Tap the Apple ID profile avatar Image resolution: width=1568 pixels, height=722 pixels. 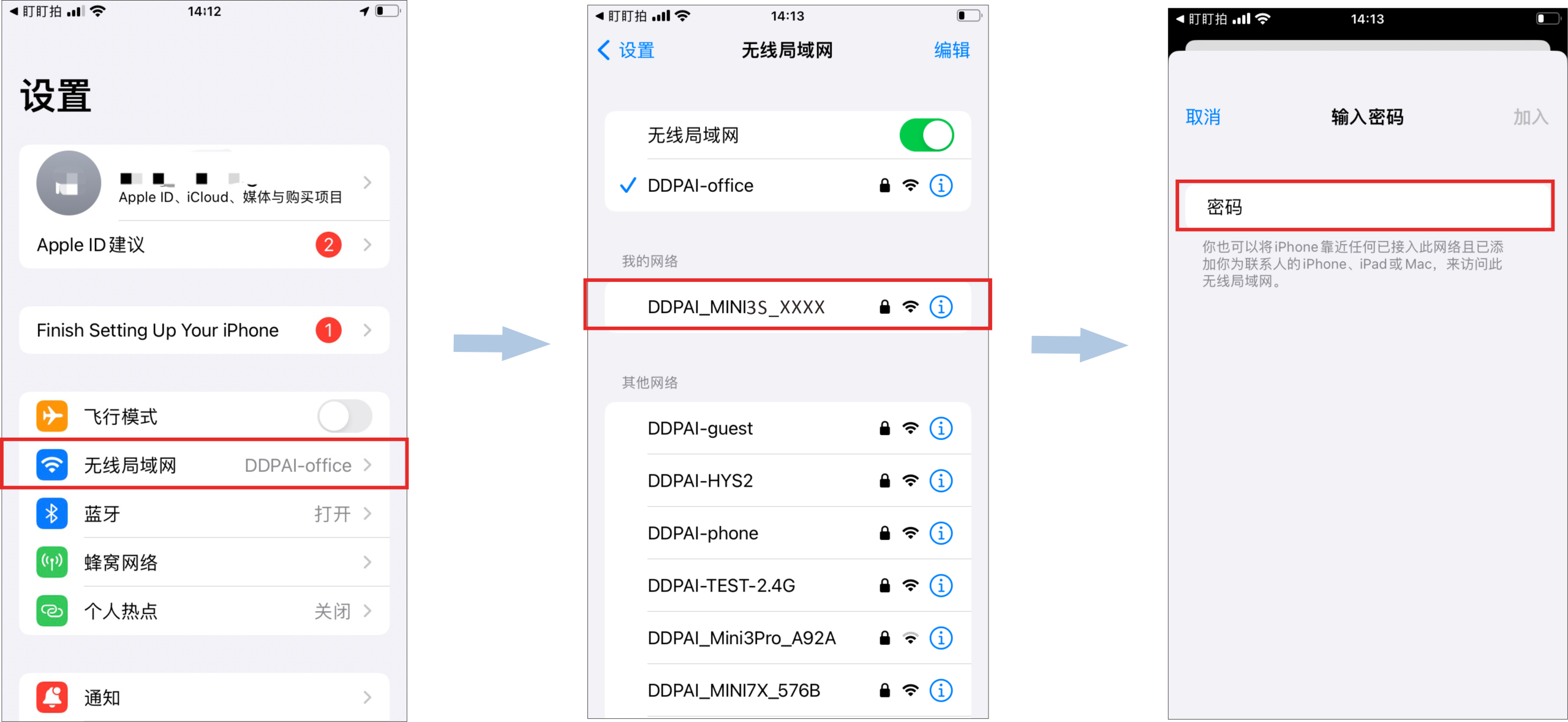coord(69,183)
